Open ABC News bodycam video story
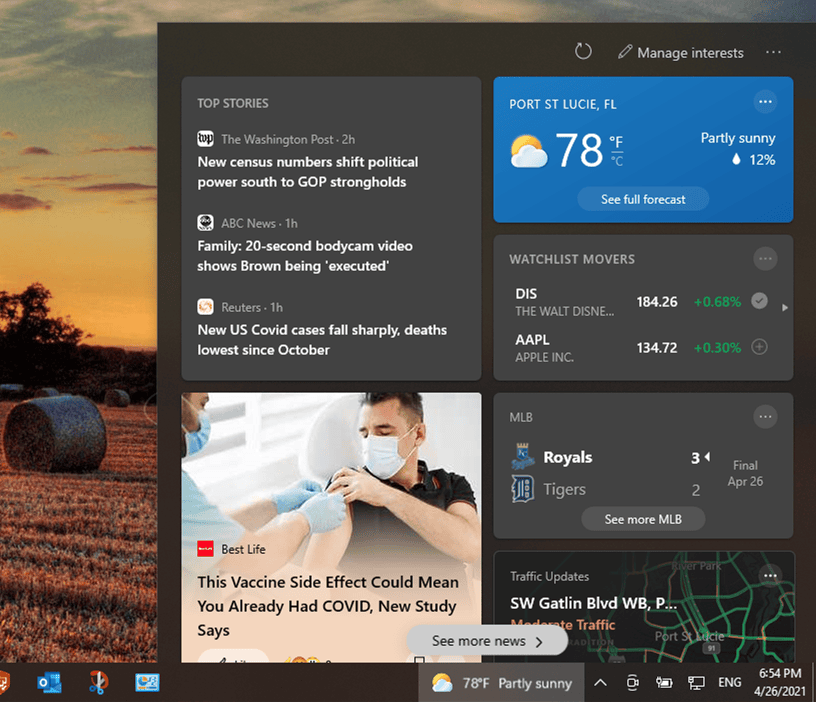816x702 pixels. click(x=305, y=256)
